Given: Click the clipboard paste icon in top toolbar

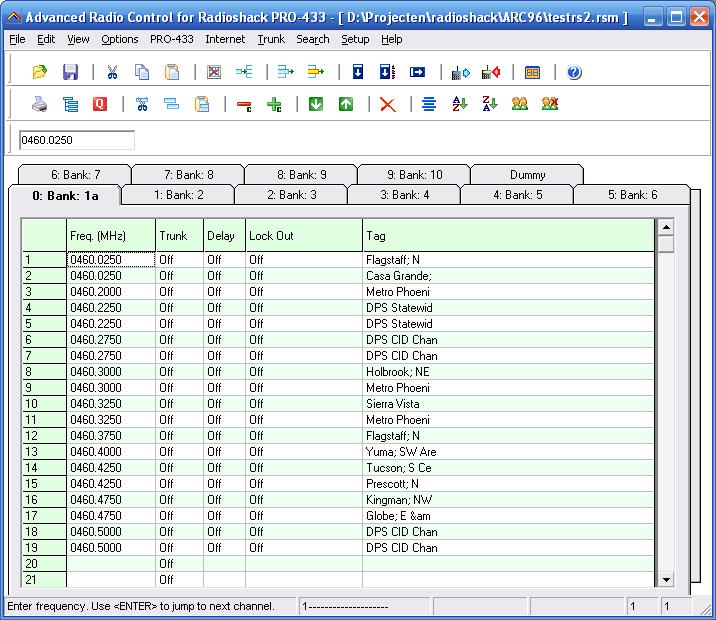Looking at the screenshot, I should [x=172, y=72].
